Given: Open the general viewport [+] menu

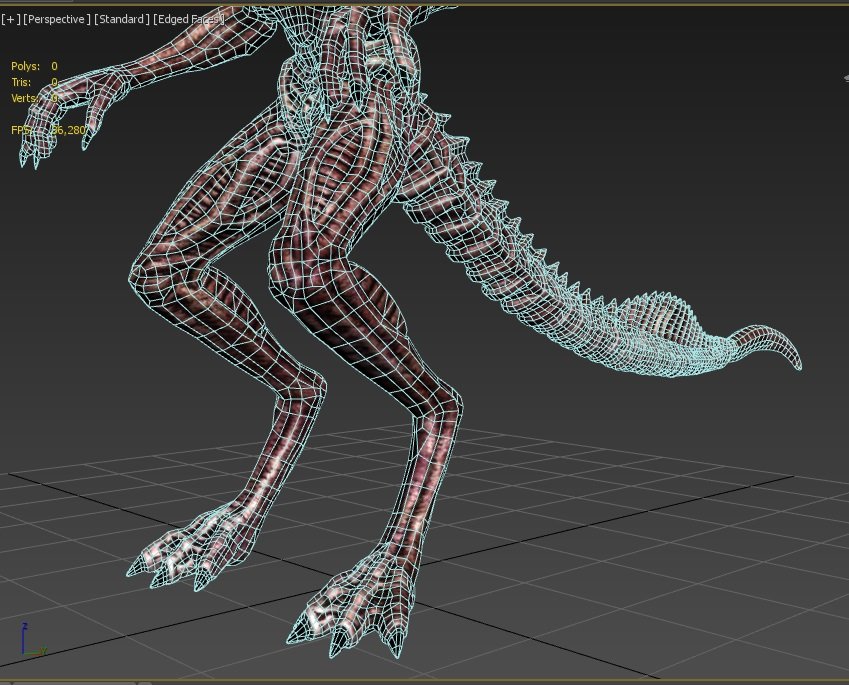Looking at the screenshot, I should coord(13,18).
